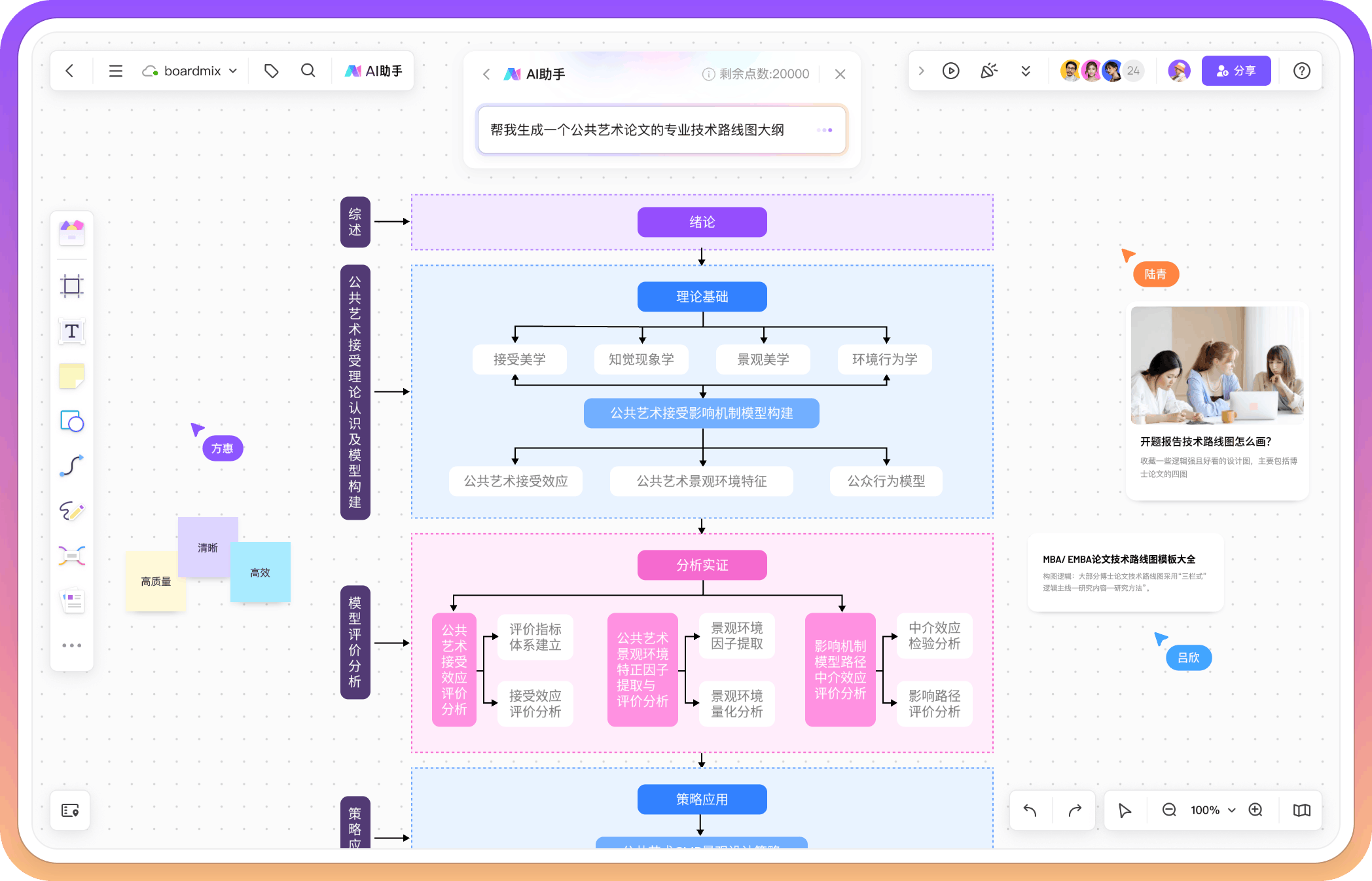Select the Frame tool
The height and width of the screenshot is (881, 1372).
(72, 286)
